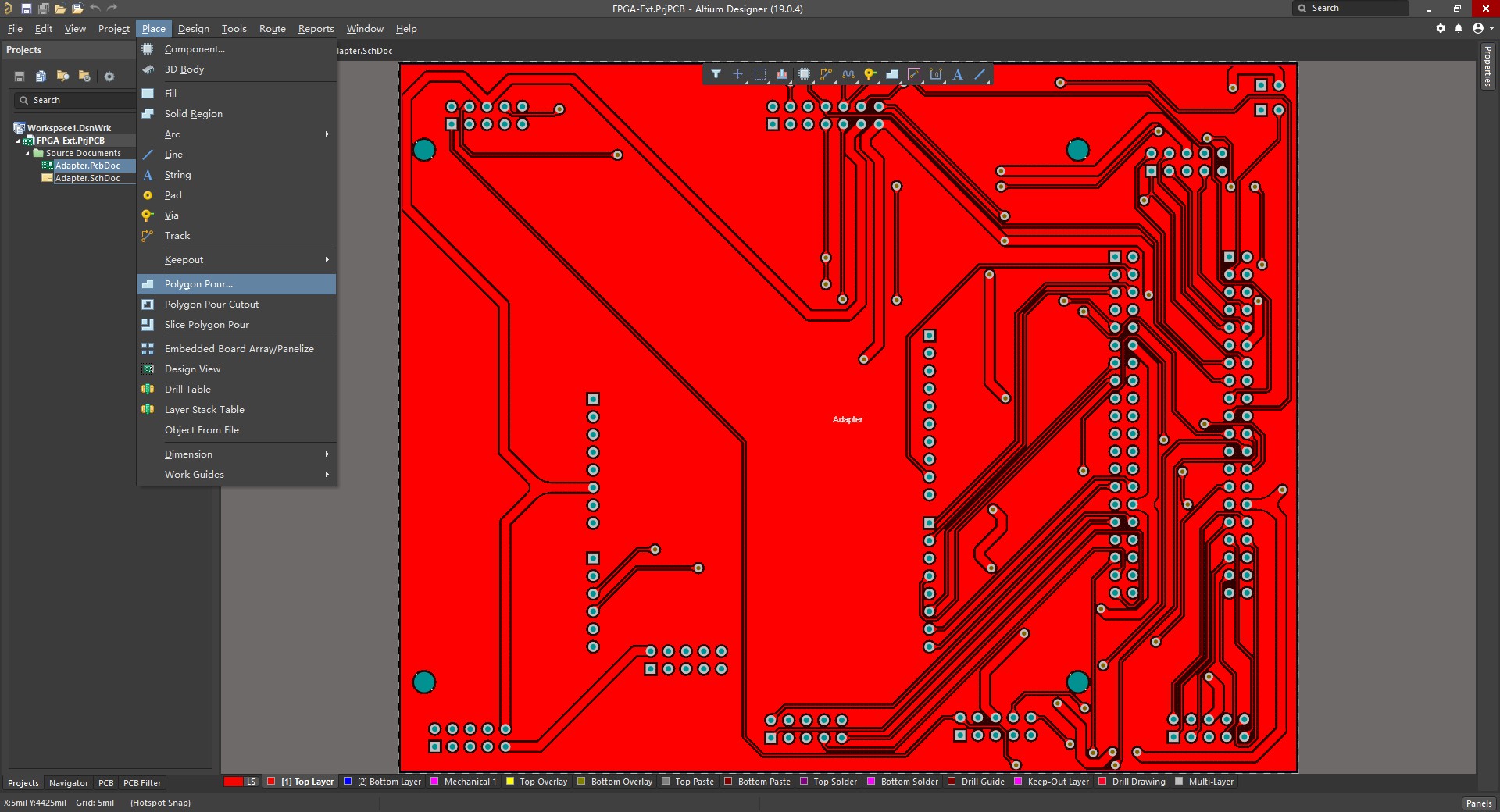Click the snap crosshair icon
1500x812 pixels.
coord(737,74)
